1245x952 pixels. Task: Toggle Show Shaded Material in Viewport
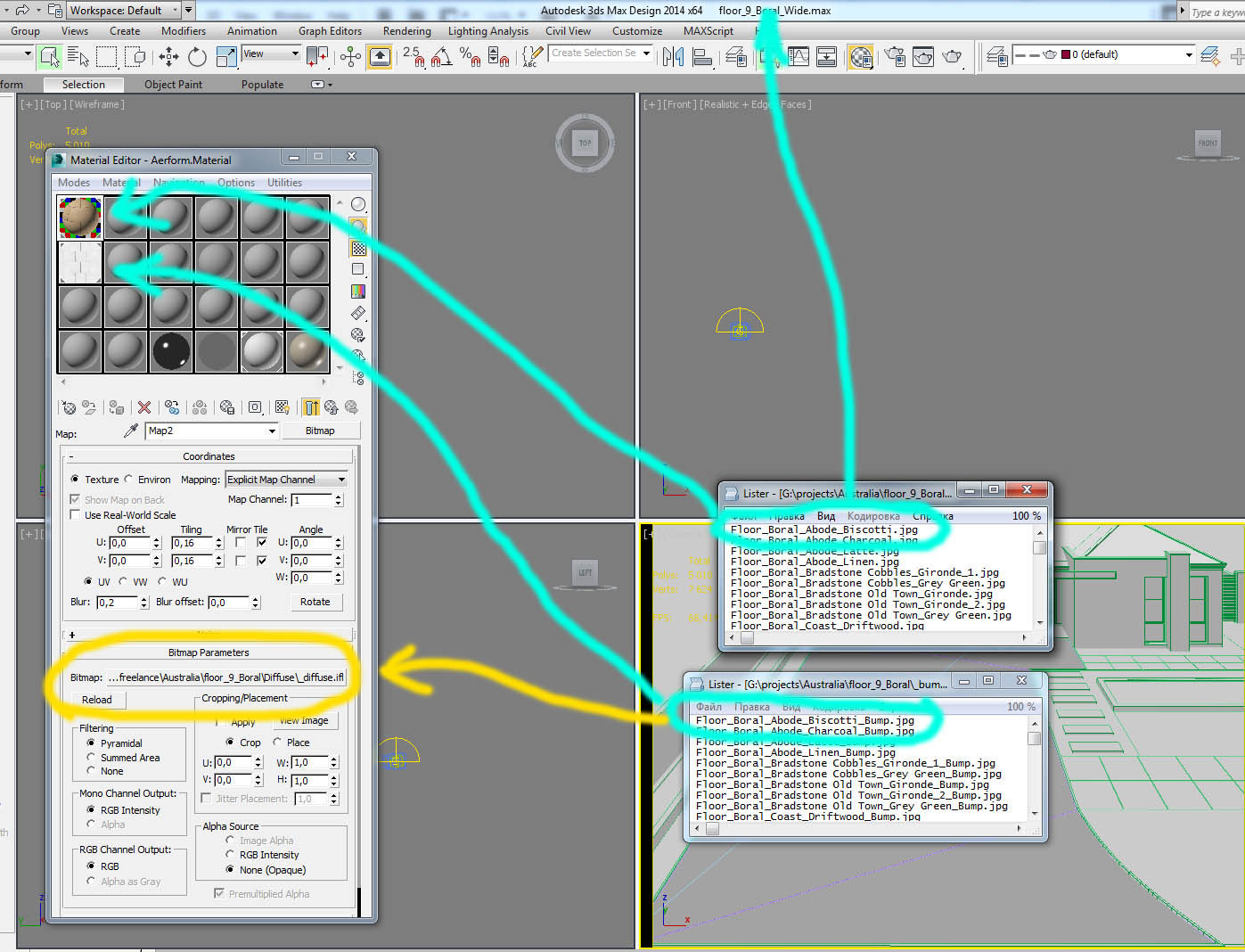[283, 407]
